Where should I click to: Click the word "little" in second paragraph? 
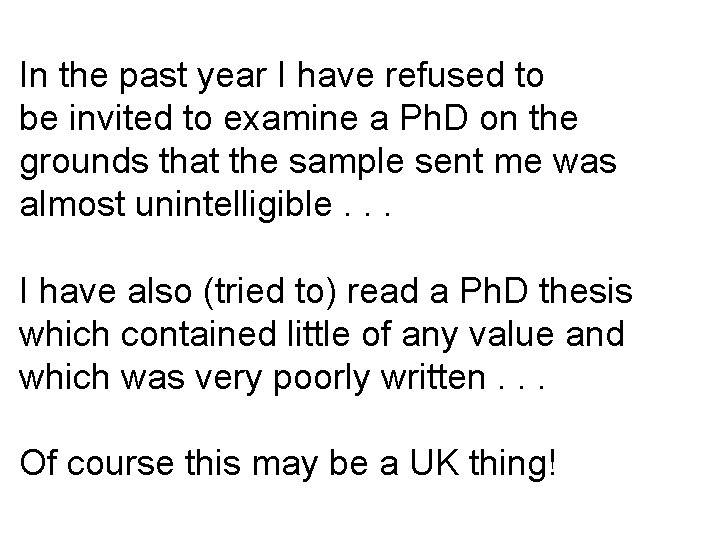point(319,334)
